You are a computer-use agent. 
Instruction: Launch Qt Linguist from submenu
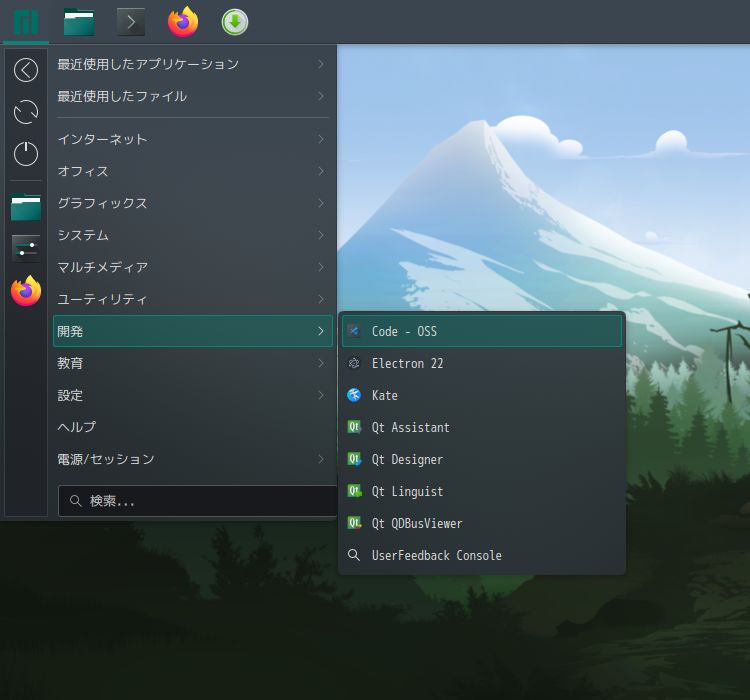pos(482,491)
